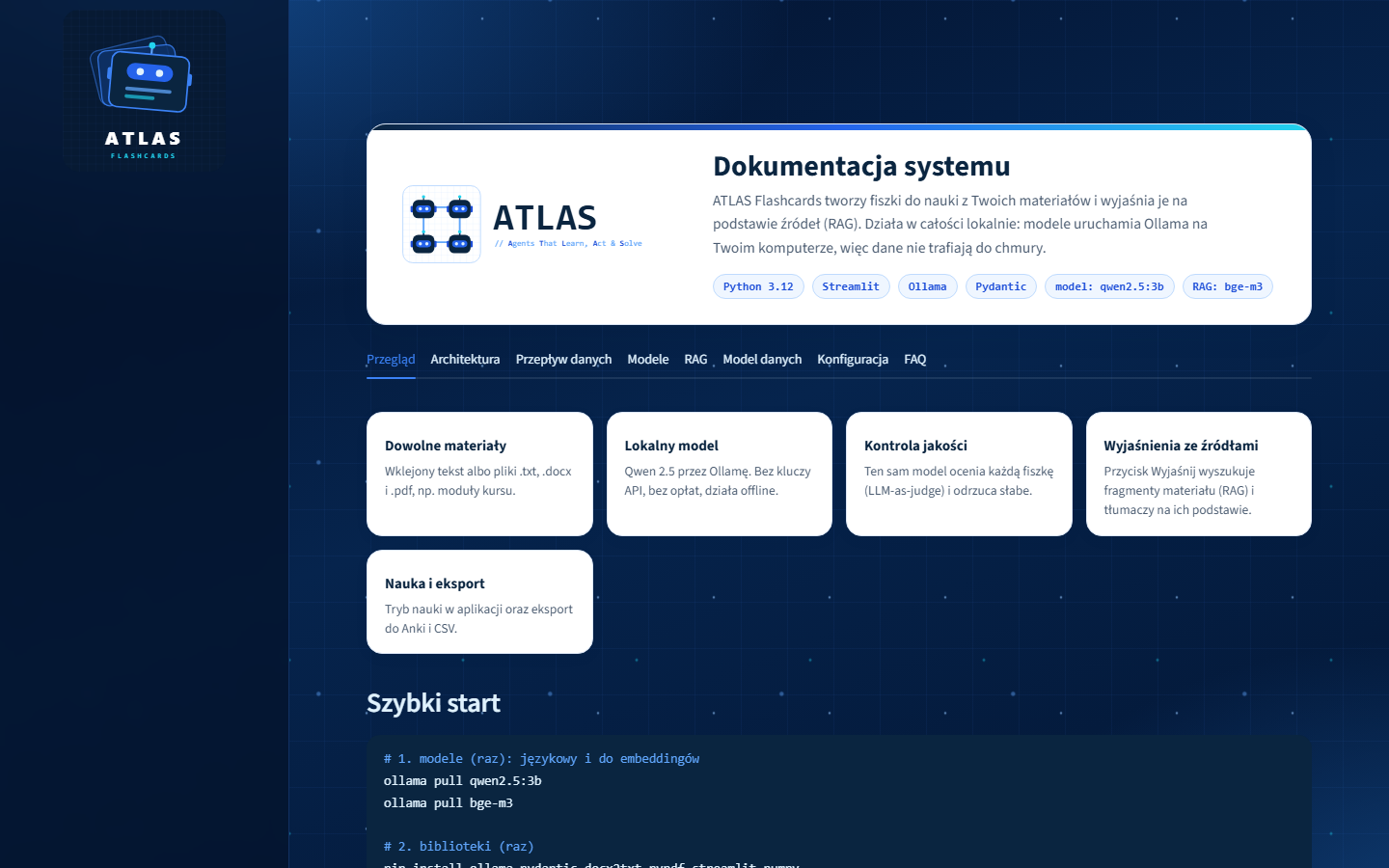The width and height of the screenshot is (1389, 868).
Task: Click the '# 2. biblioteki (raz)' comment line
Action: click(459, 847)
